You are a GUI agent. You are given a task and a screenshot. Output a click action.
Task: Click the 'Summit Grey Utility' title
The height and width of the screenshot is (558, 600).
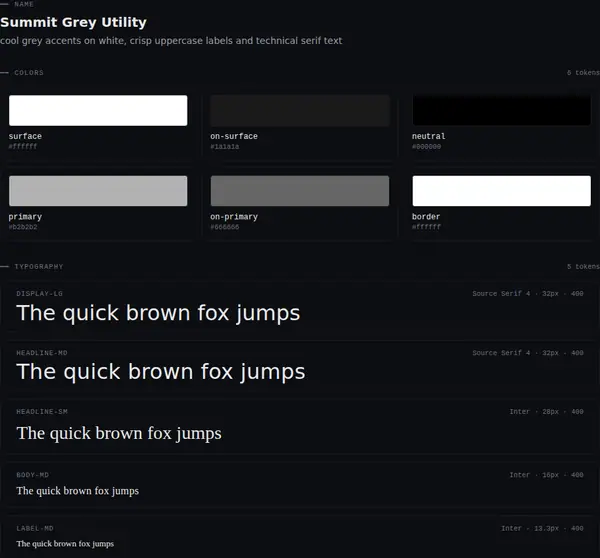click(x=73, y=22)
